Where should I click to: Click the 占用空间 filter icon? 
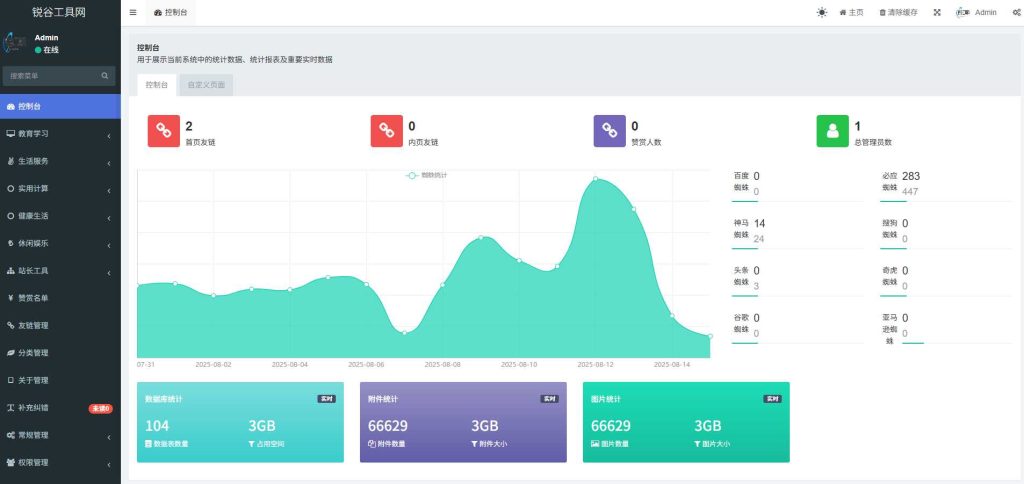[x=251, y=444]
